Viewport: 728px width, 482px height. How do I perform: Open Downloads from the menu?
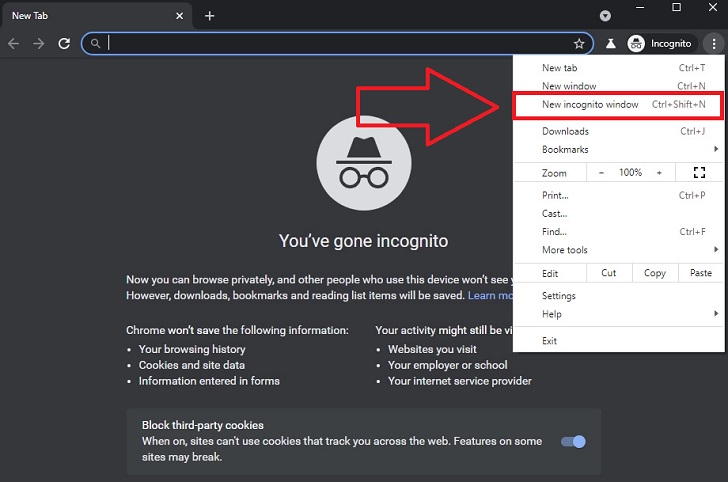(618, 131)
